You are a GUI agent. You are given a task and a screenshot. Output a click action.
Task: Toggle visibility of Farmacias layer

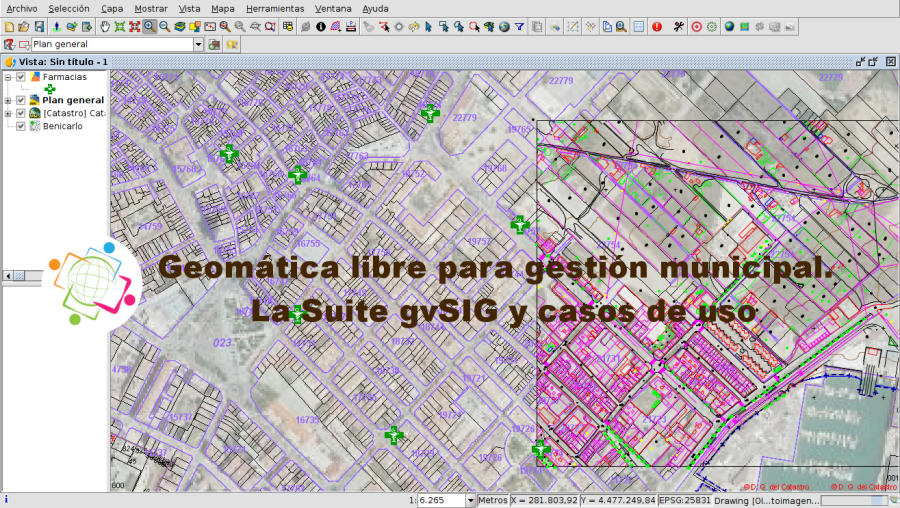[20, 77]
